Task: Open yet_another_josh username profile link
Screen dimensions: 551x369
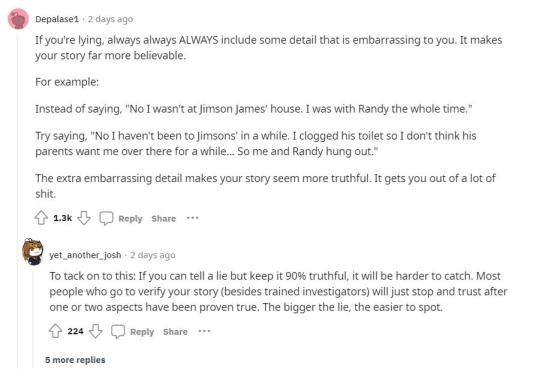Action: (85, 255)
